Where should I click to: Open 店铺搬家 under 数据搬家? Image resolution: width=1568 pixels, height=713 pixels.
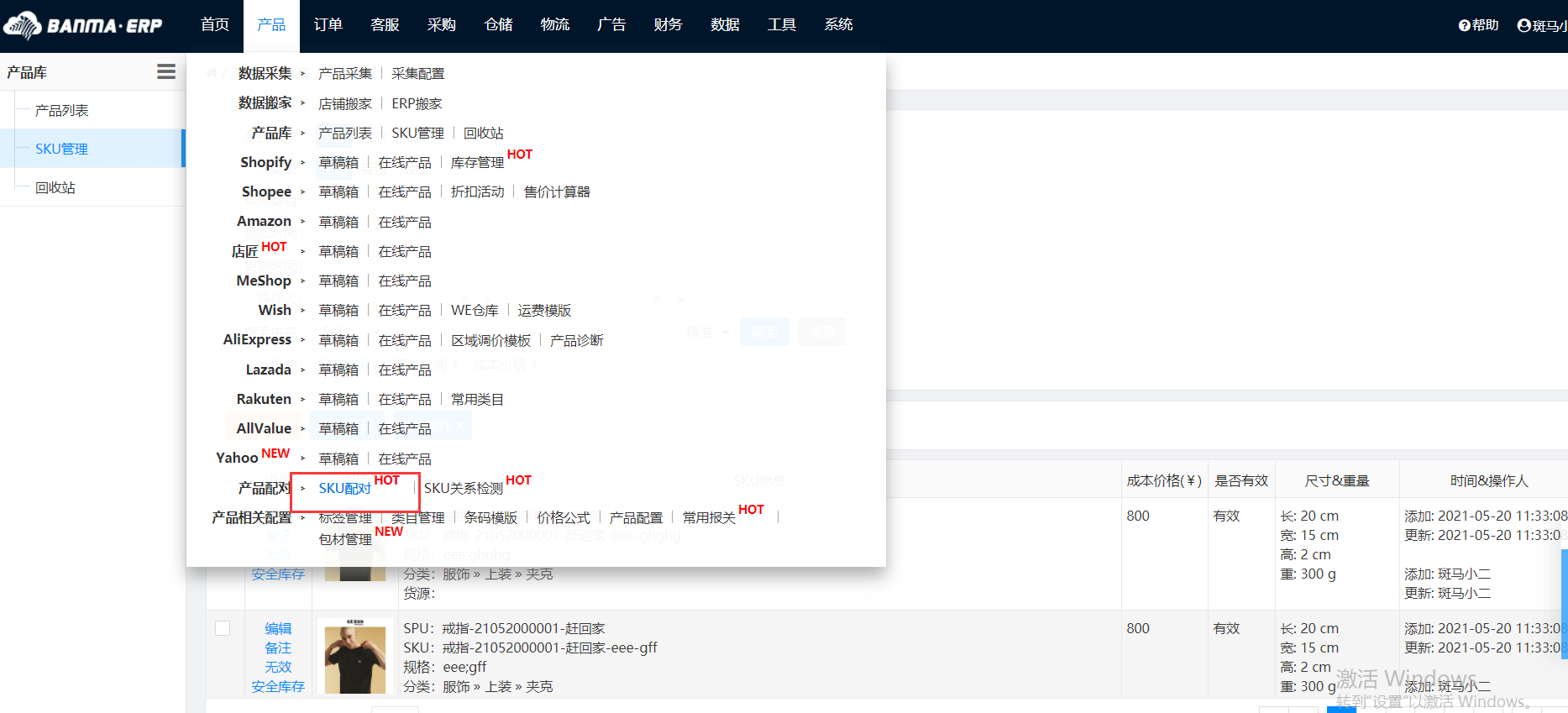pyautogui.click(x=345, y=103)
